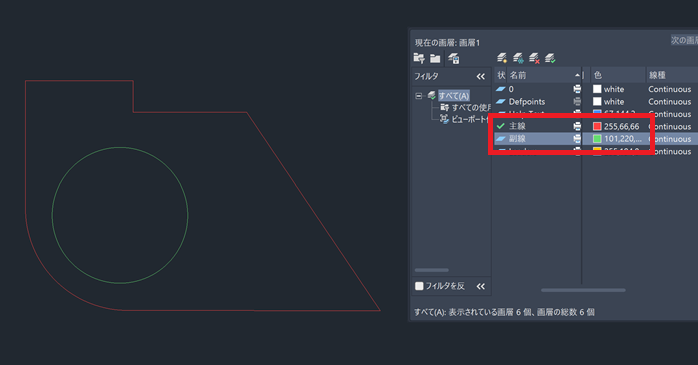This screenshot has height=365, width=698.
Task: Create a new layer with the New Layer icon
Action: [502, 58]
